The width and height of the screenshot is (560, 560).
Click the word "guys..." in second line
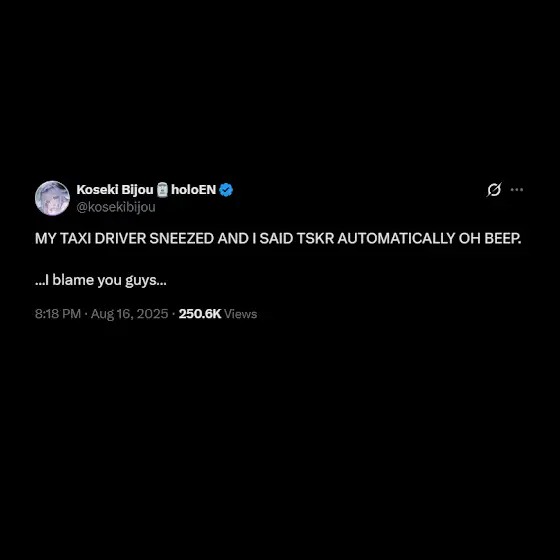pyautogui.click(x=146, y=281)
